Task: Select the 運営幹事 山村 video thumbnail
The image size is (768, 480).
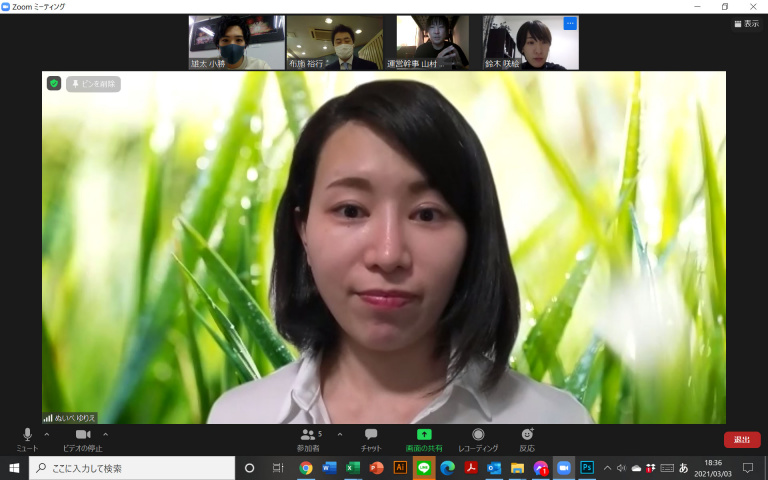Action: pos(431,42)
